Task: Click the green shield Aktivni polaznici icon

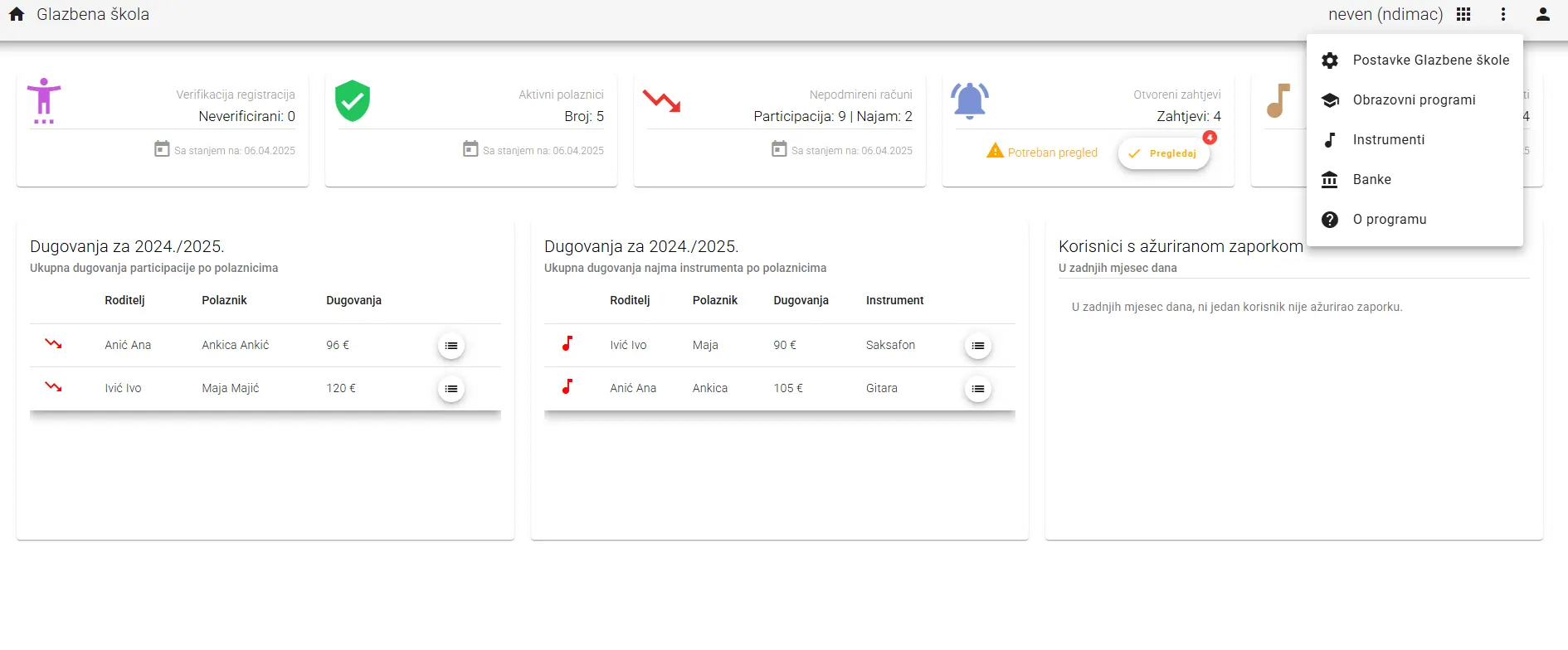Action: (x=353, y=101)
